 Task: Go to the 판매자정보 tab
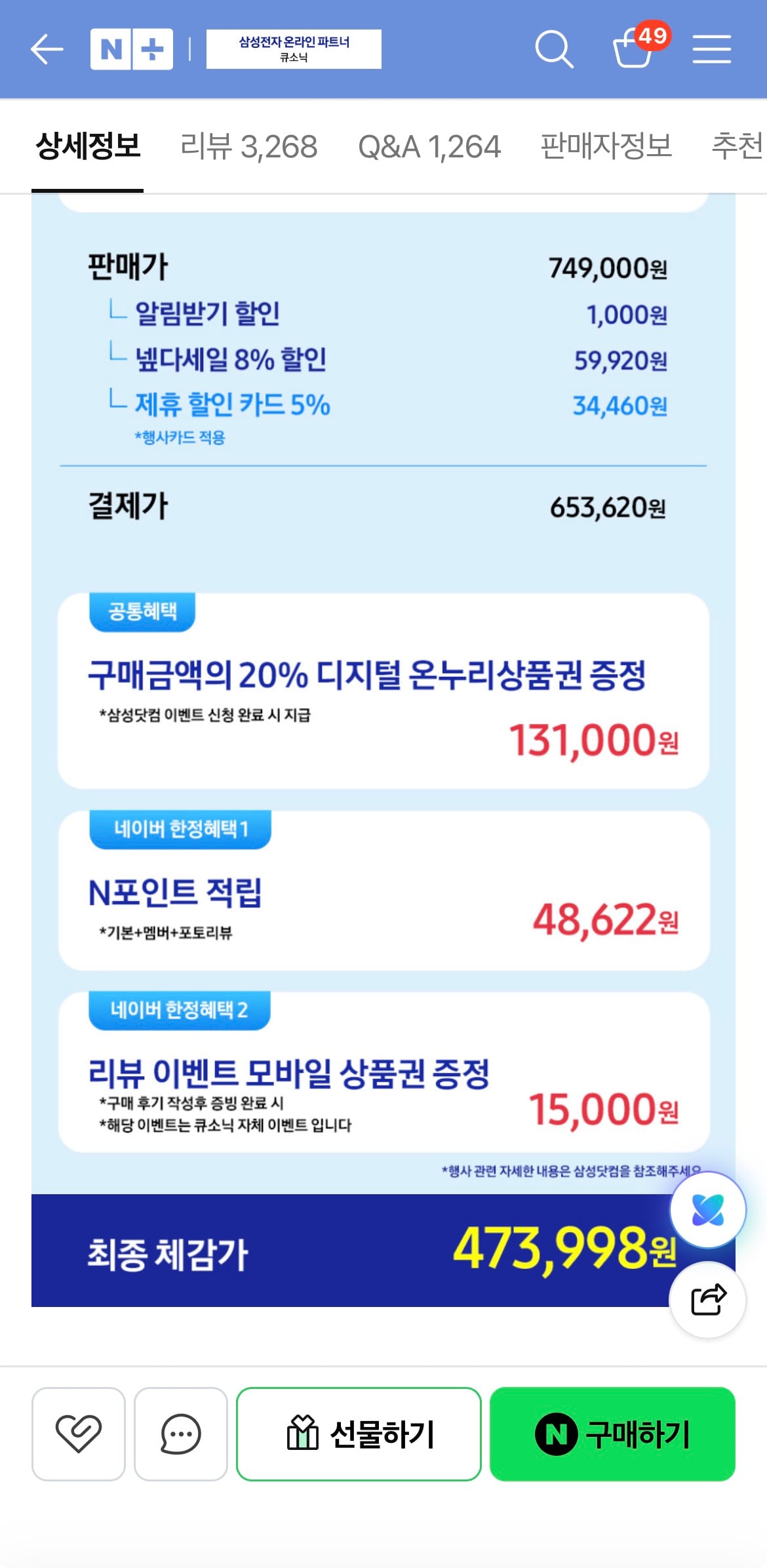(606, 146)
